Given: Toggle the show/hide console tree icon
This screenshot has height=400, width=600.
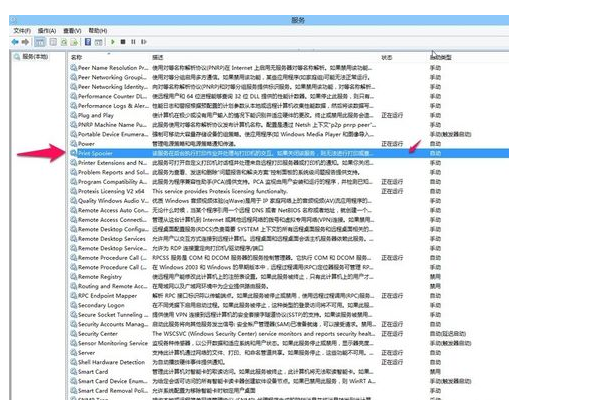Looking at the screenshot, I should click(x=40, y=42).
